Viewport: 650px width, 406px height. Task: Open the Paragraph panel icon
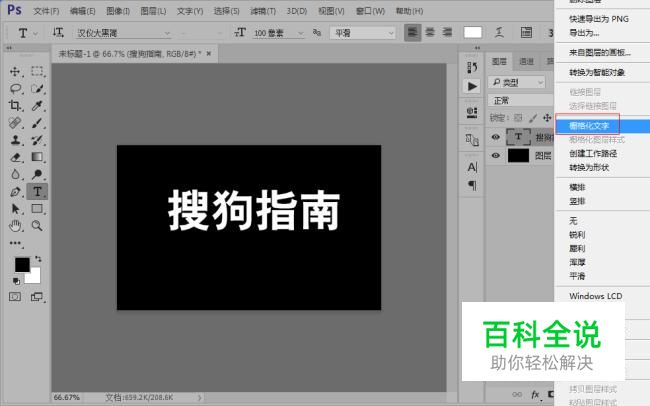point(472,185)
